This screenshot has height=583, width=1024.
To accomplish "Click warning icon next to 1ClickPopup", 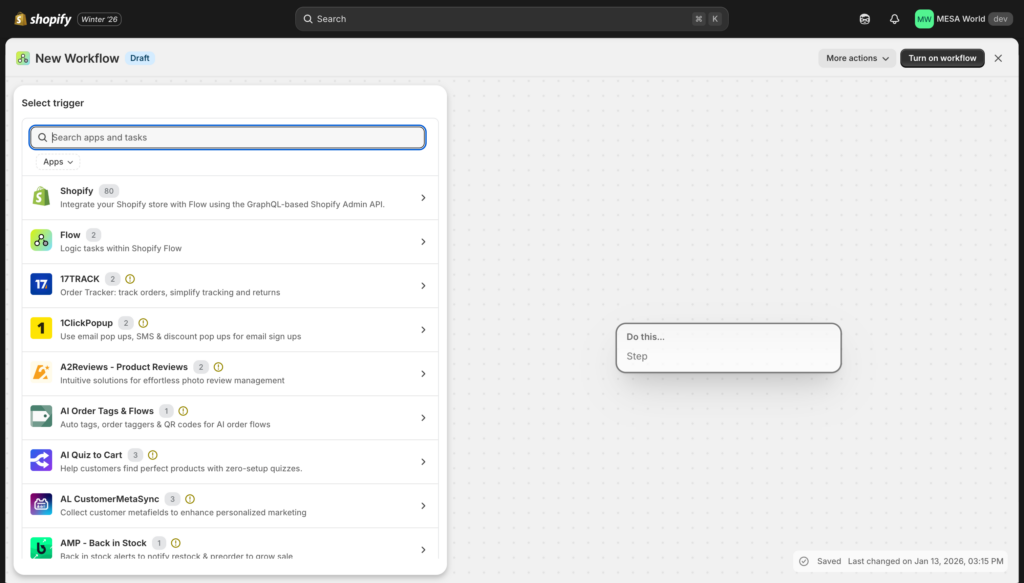I will click(x=143, y=323).
